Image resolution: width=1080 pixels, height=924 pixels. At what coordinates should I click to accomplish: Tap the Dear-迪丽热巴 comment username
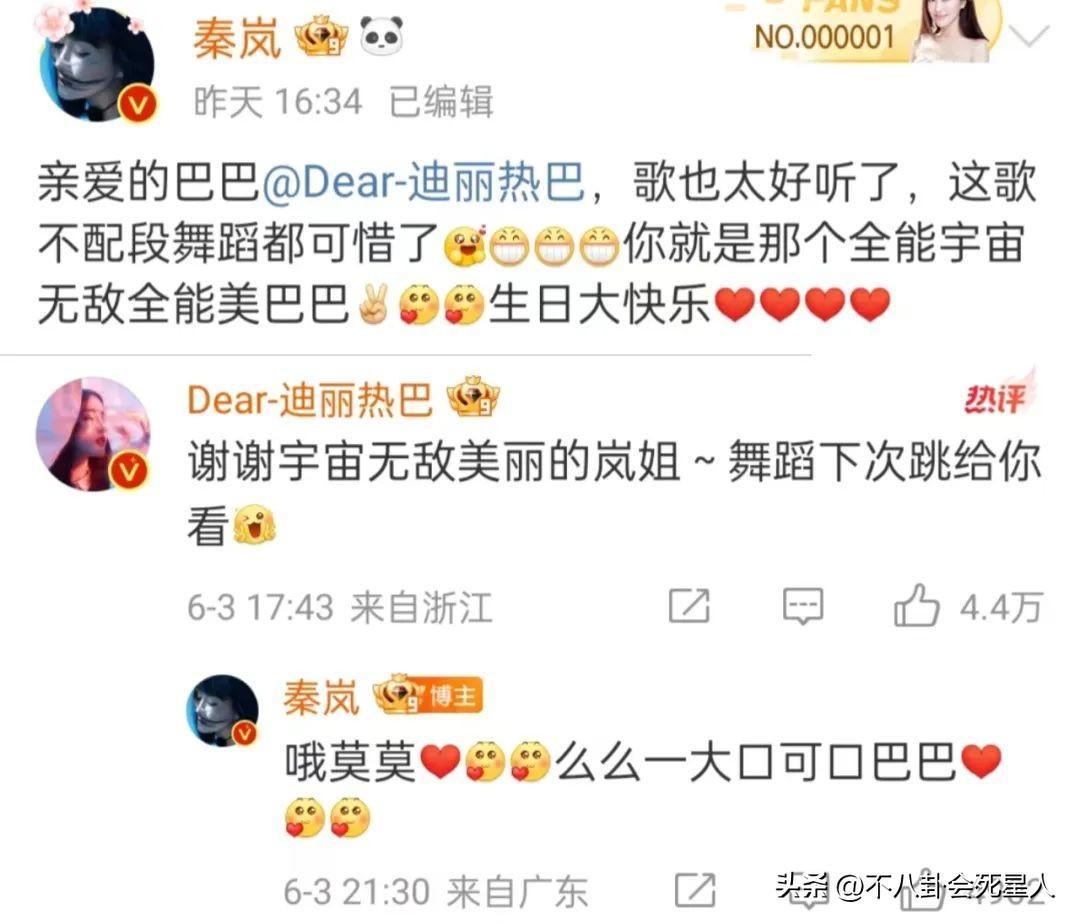pos(310,400)
